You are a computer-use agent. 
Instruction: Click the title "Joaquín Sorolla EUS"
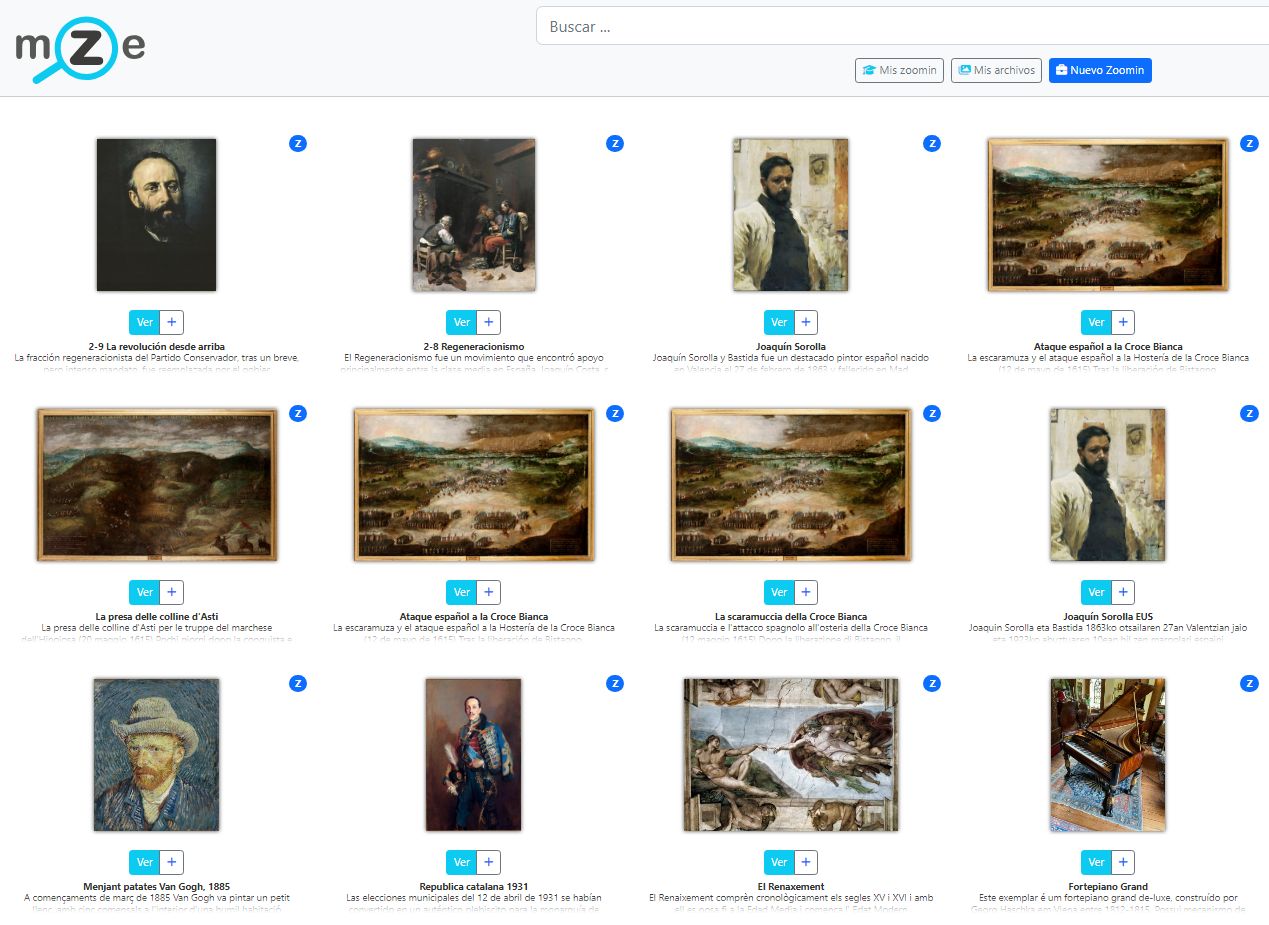click(x=1108, y=617)
